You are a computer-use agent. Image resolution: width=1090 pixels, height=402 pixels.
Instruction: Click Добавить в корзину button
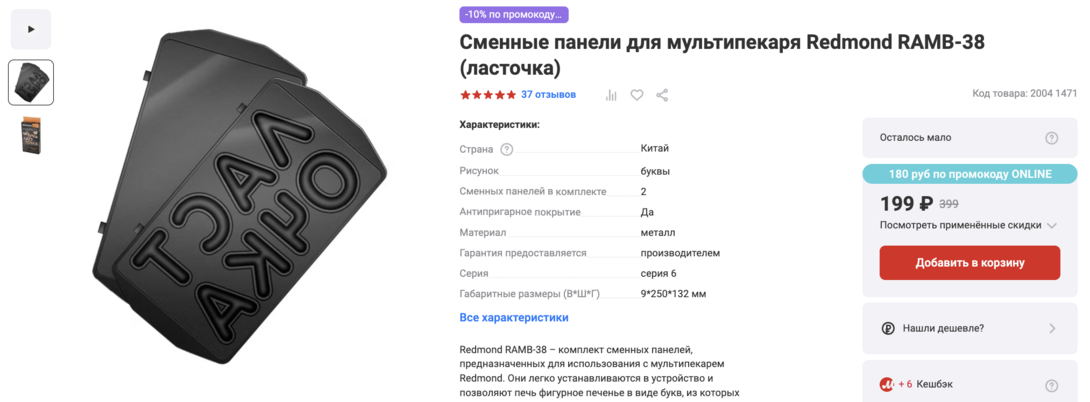pos(970,263)
